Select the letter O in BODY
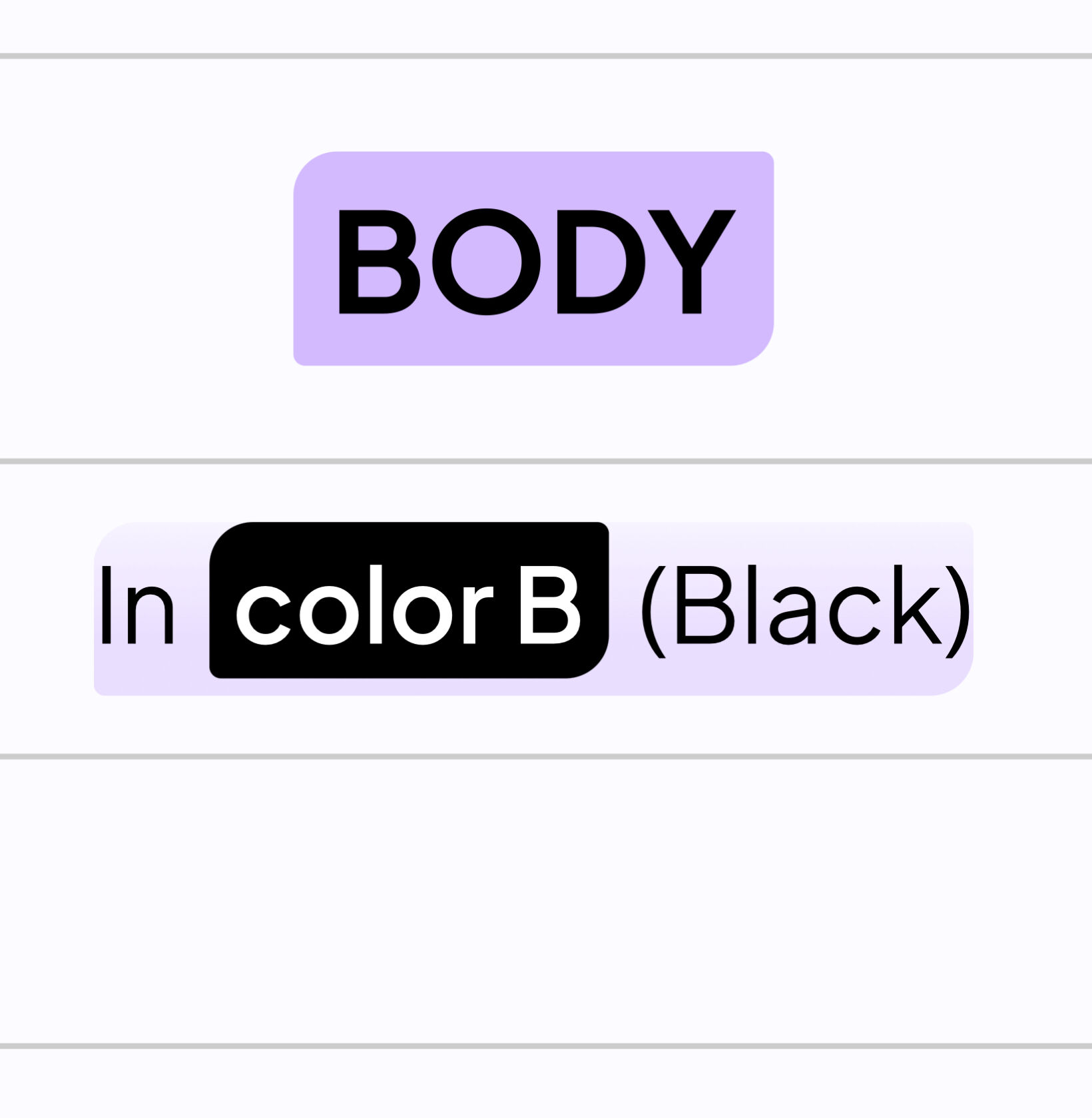Viewport: 1092px width, 1118px height. [x=487, y=261]
